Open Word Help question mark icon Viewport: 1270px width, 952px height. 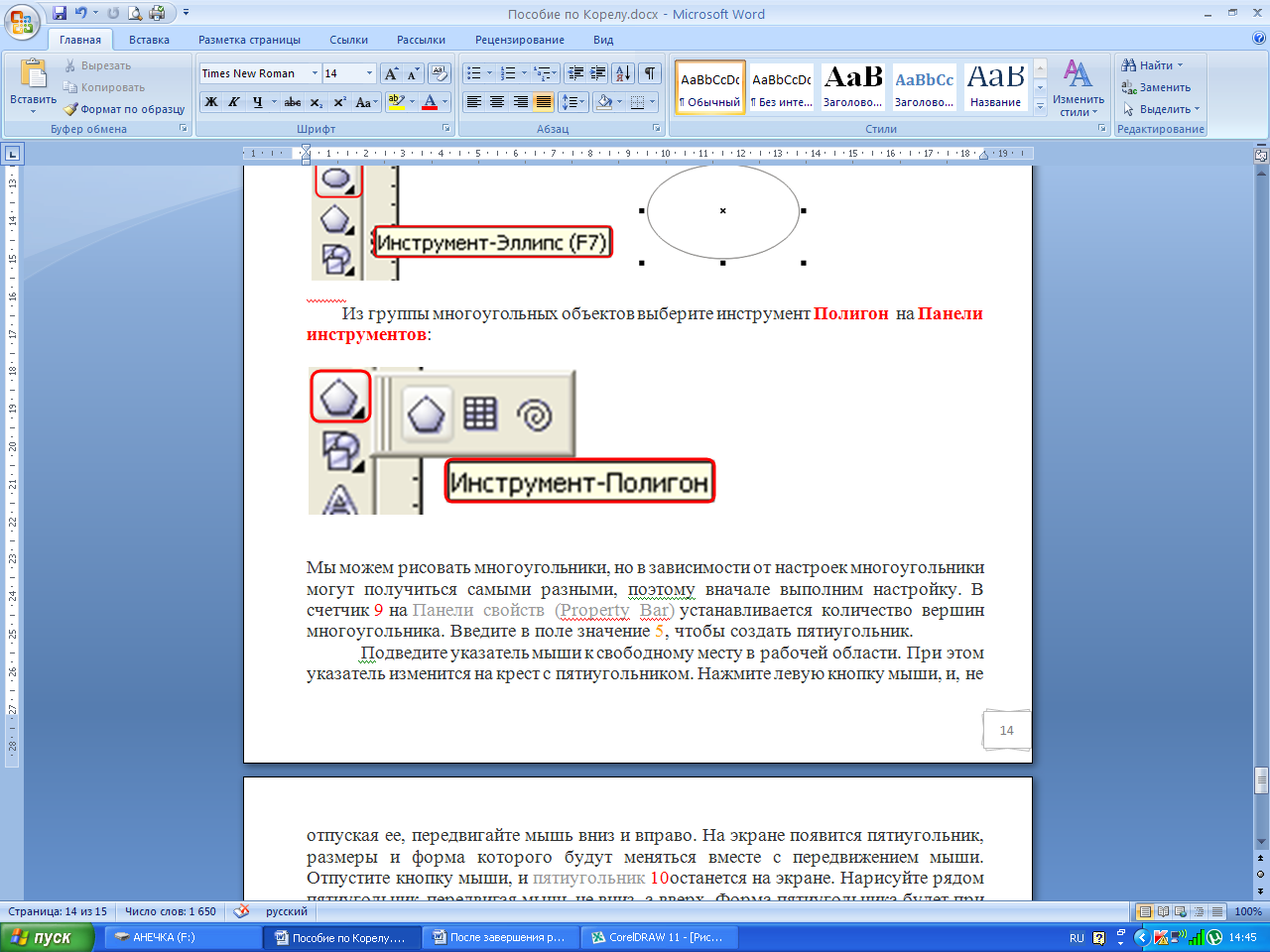tap(1259, 40)
